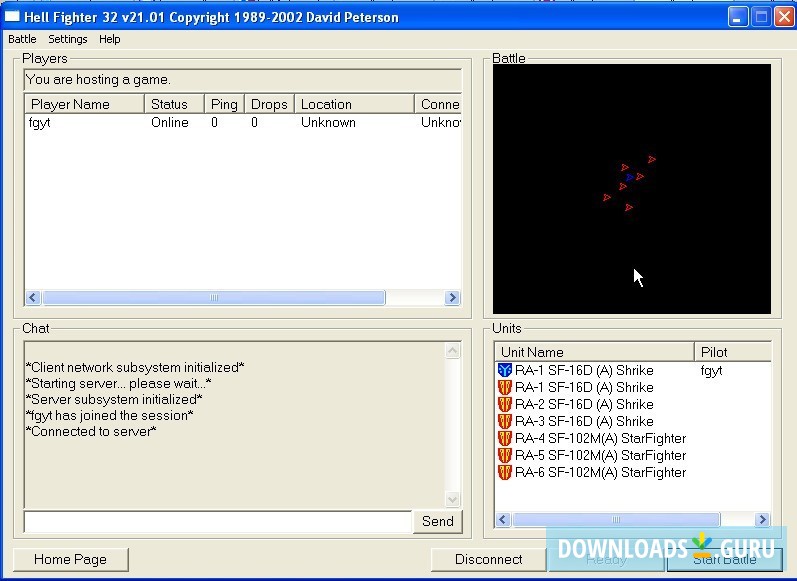Minimize the Hell Fighter window

(x=737, y=17)
